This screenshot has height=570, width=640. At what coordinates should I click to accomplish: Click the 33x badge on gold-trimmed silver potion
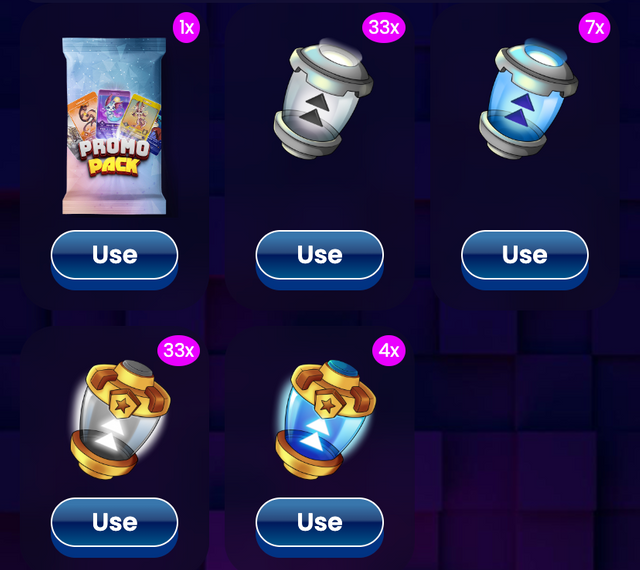[x=179, y=350]
